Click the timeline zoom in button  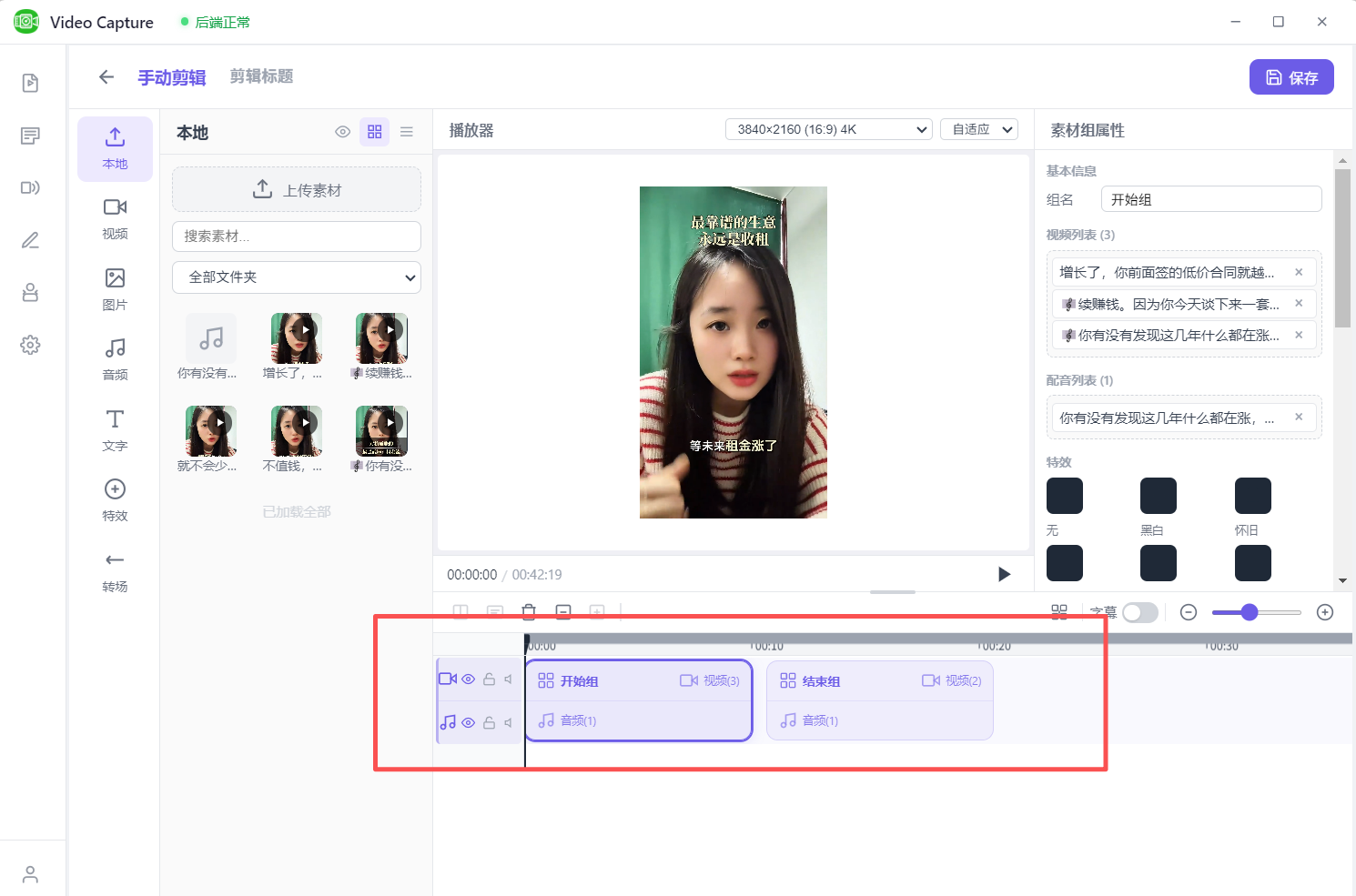[x=1325, y=612]
